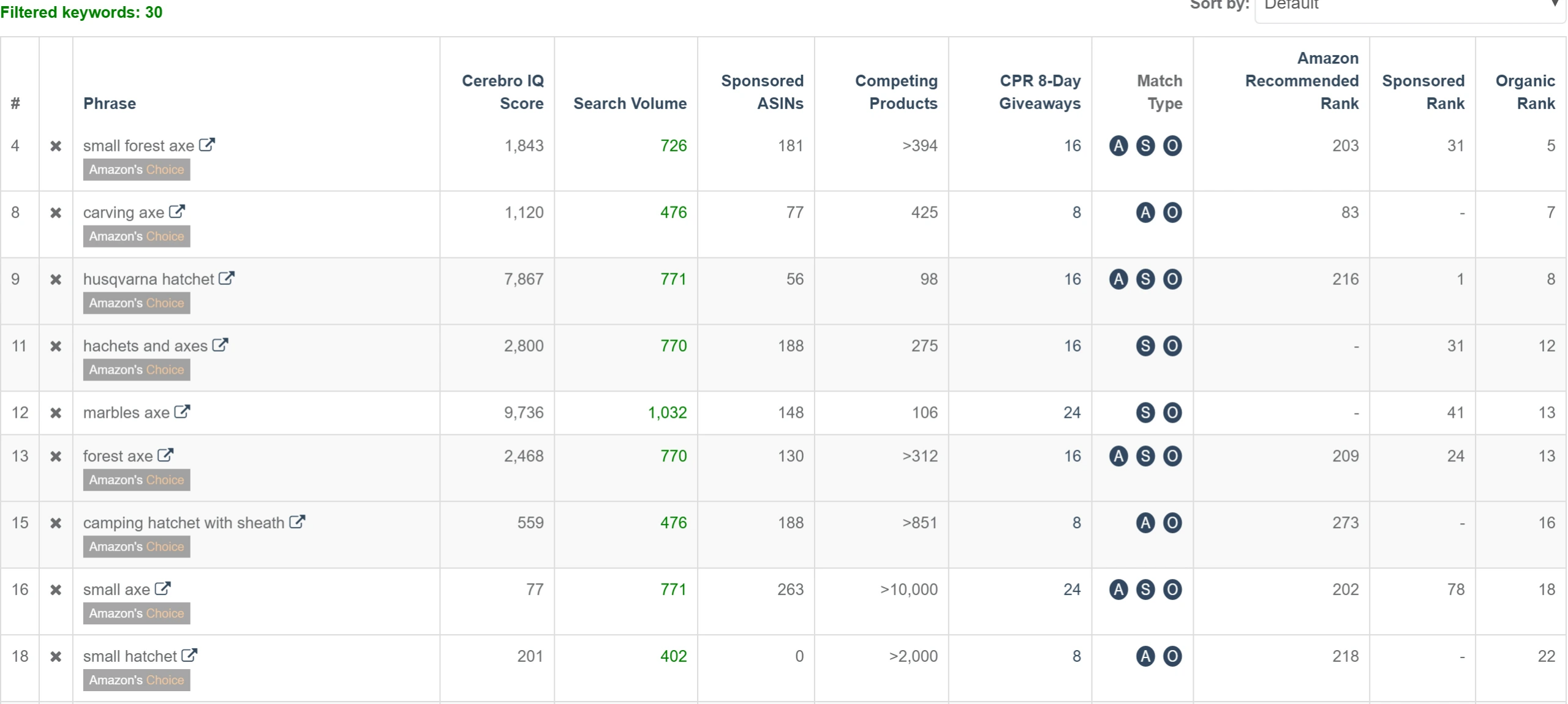Sort by Competing Products column header
Screen dimensions: 1568x704
coord(896,92)
